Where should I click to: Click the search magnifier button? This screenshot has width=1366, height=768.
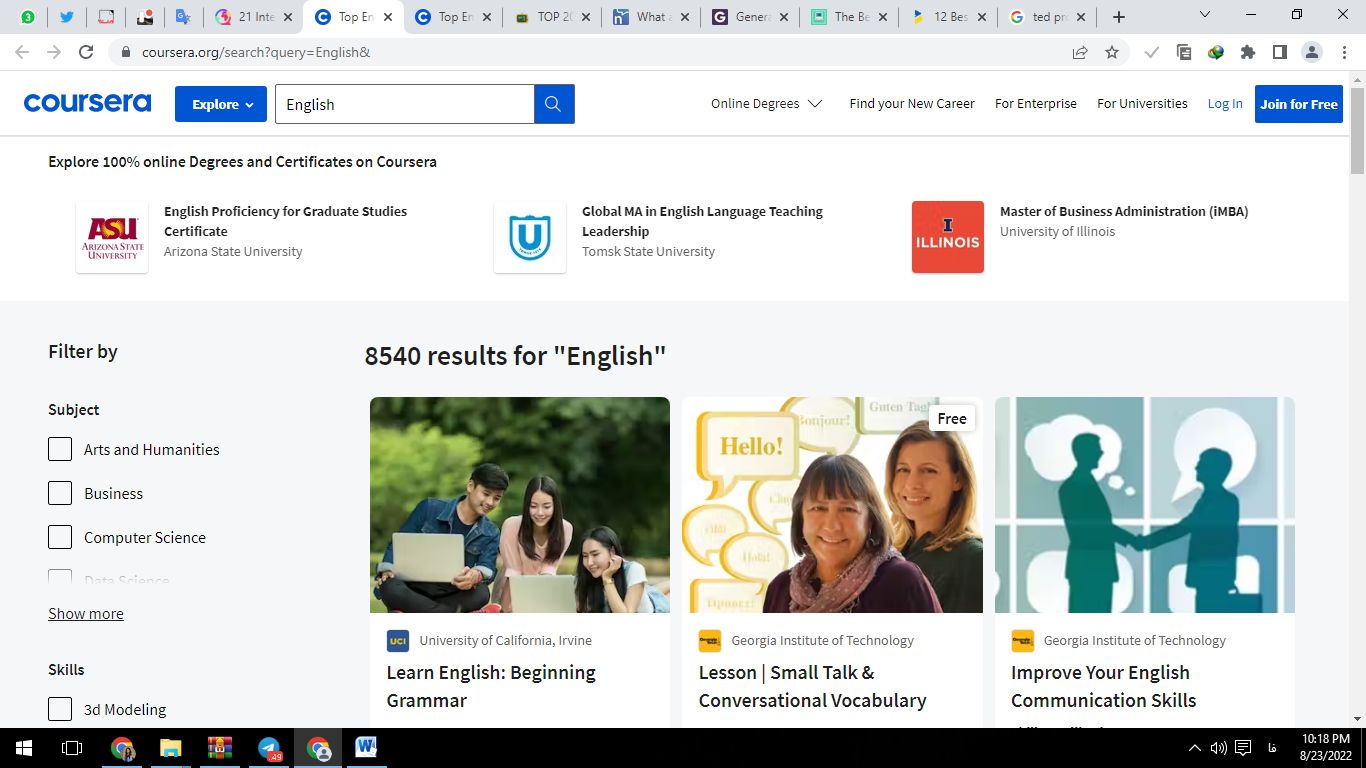point(554,104)
